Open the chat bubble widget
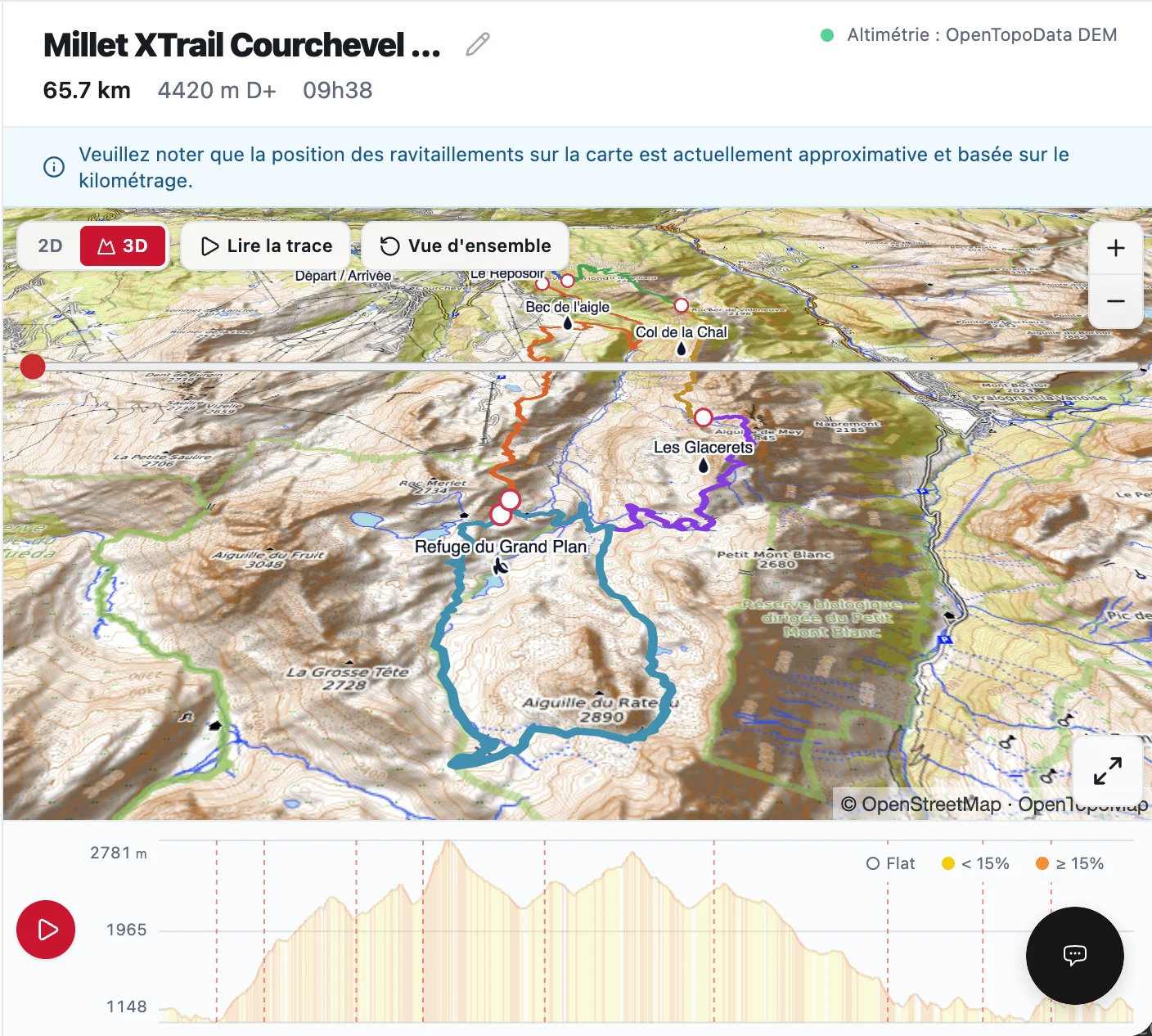1152x1036 pixels. tap(1074, 955)
